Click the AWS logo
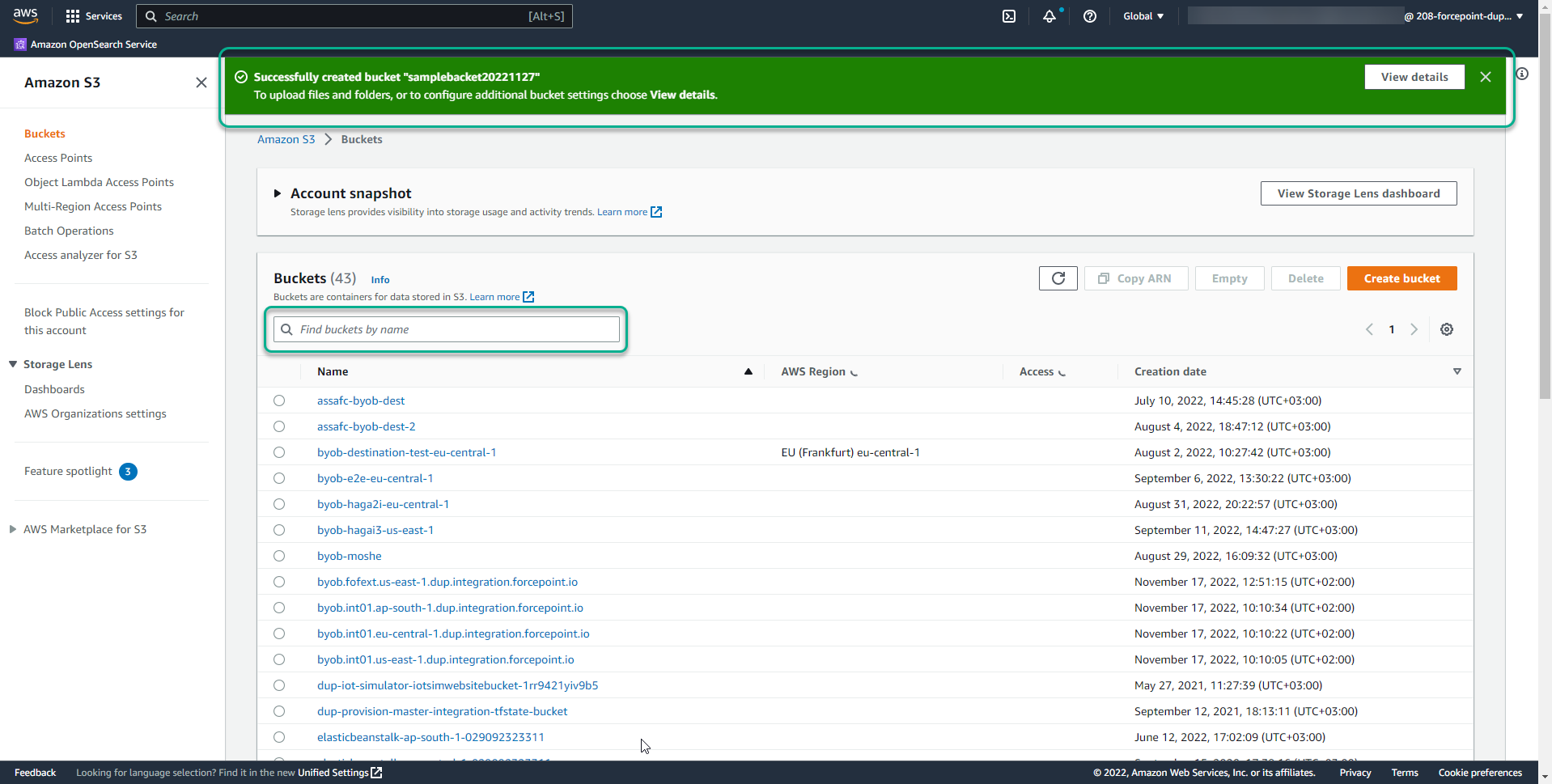Screen dimensions: 1552x784 (x=25, y=15)
